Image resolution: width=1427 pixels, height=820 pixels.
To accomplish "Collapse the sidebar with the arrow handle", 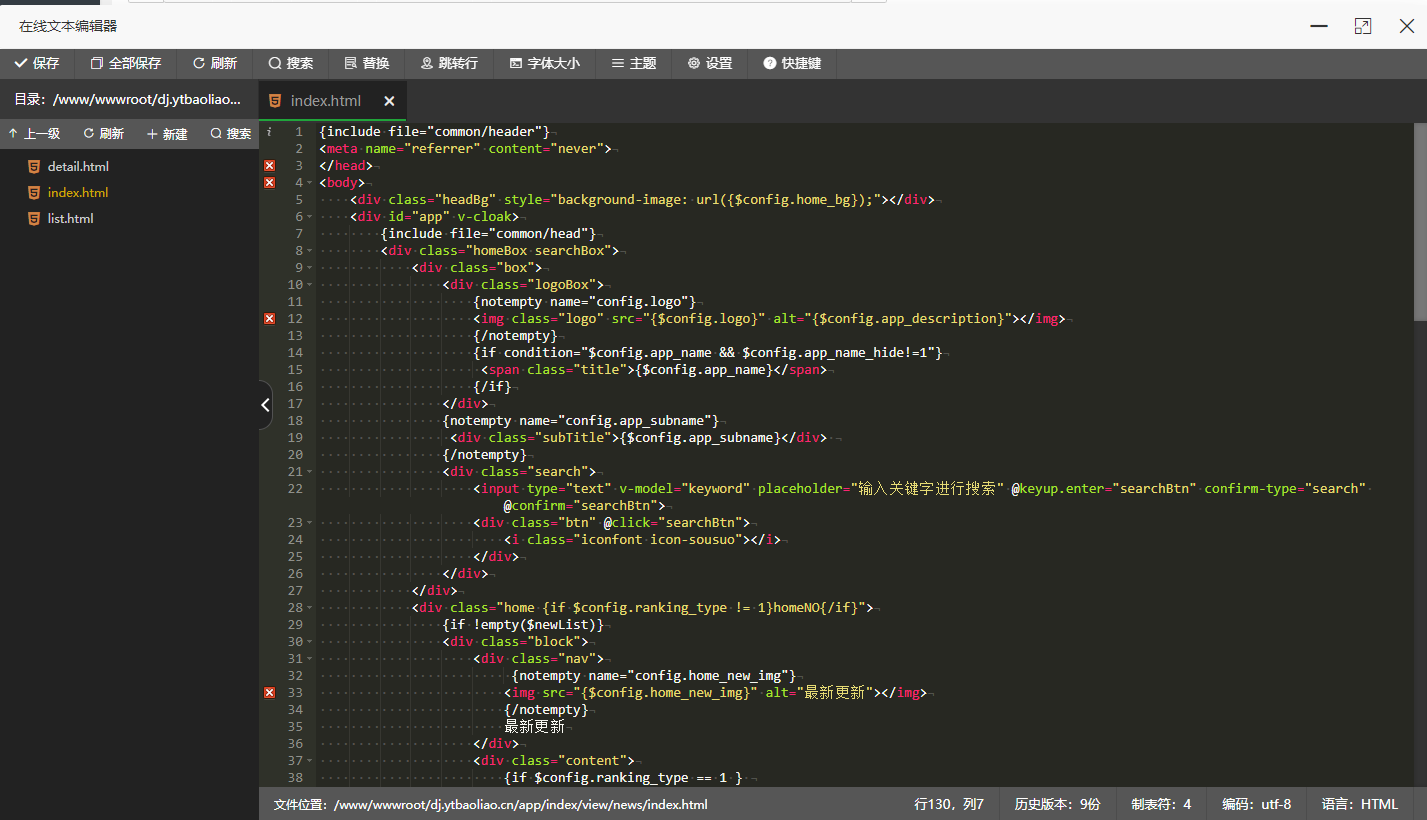I will 265,405.
